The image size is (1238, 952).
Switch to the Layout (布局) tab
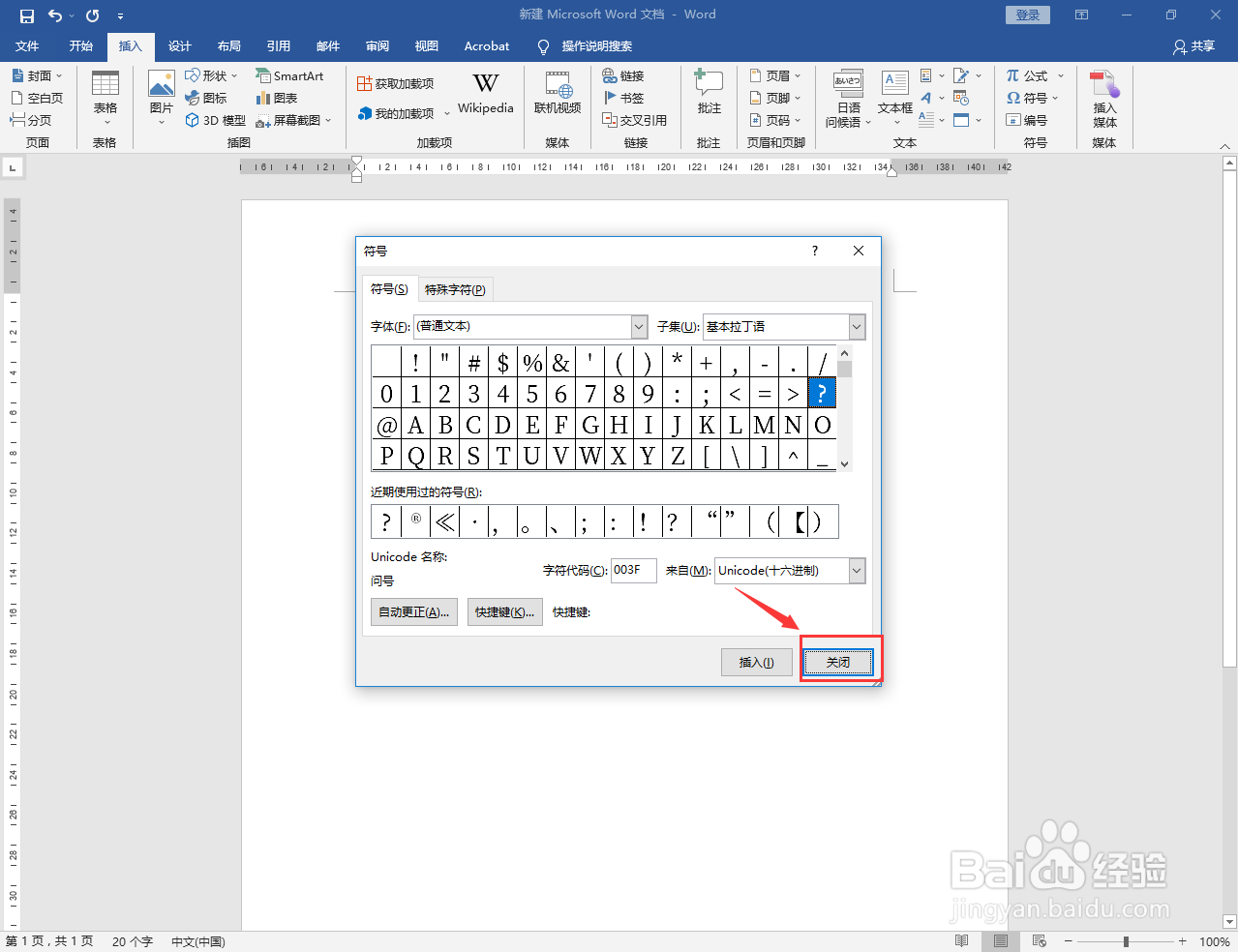click(228, 45)
